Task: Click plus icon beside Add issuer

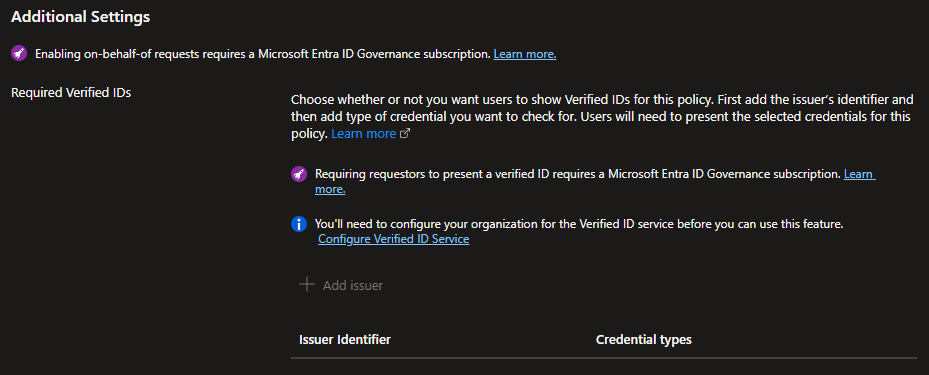Action: point(306,284)
